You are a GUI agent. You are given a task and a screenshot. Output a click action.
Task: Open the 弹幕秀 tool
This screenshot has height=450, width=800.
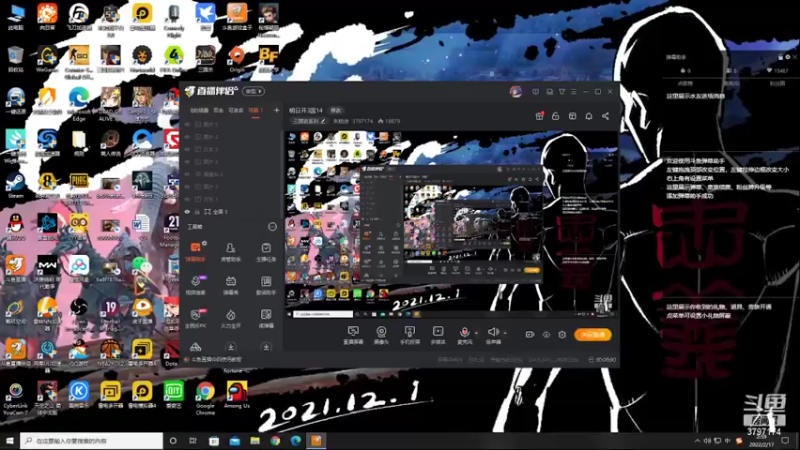(x=231, y=285)
